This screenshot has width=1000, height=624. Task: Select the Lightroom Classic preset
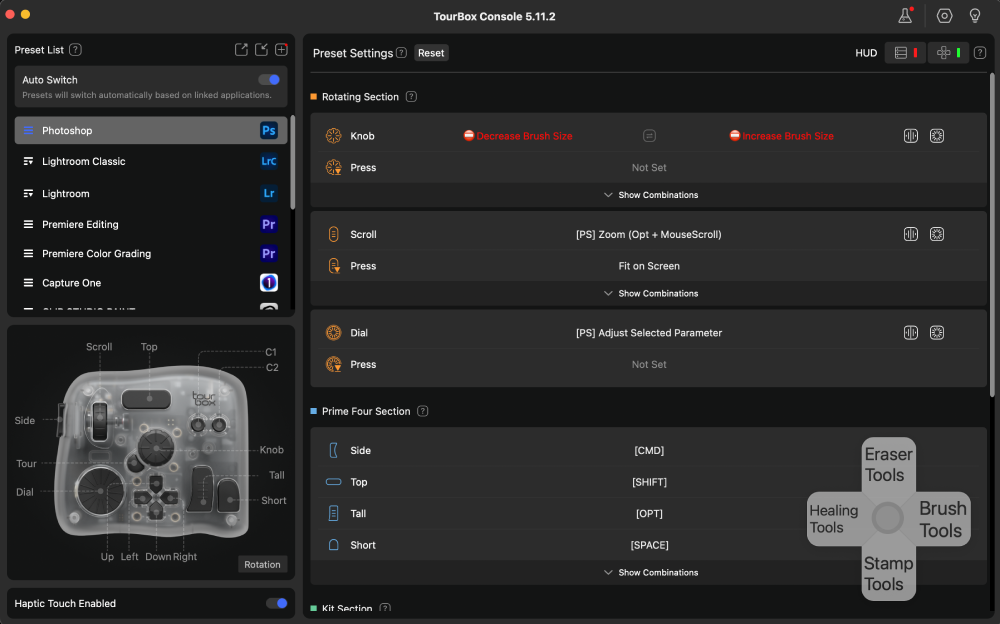(151, 161)
